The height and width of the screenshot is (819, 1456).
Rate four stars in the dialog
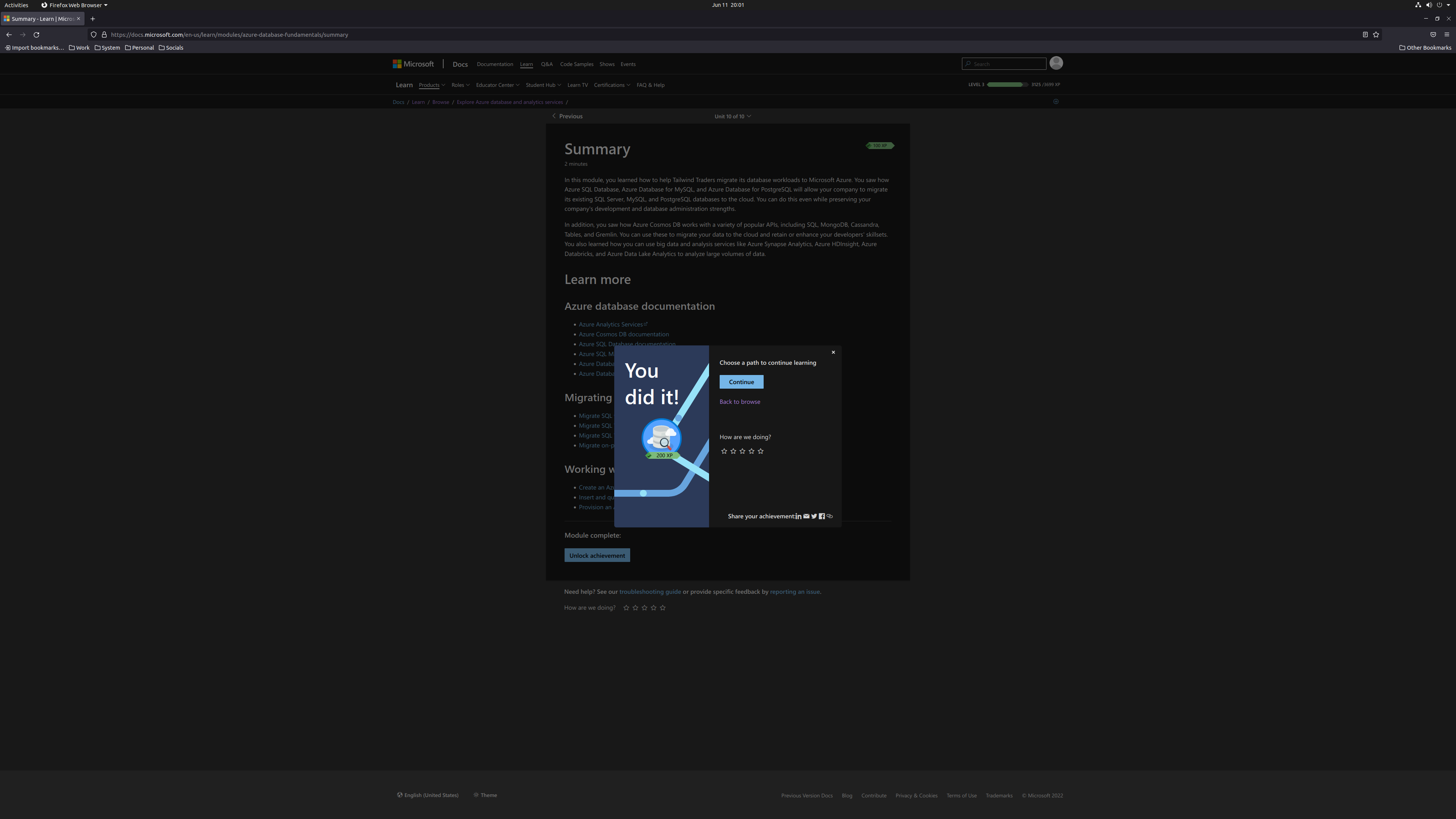tap(751, 451)
